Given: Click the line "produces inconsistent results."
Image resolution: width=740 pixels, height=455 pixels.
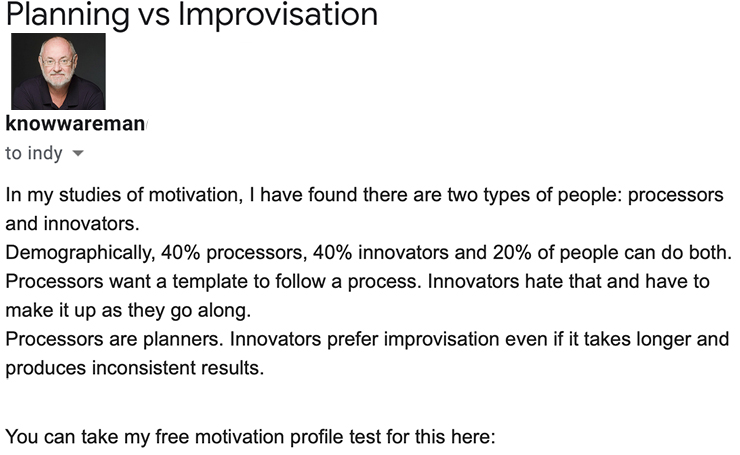Looking at the screenshot, I should click(x=135, y=368).
